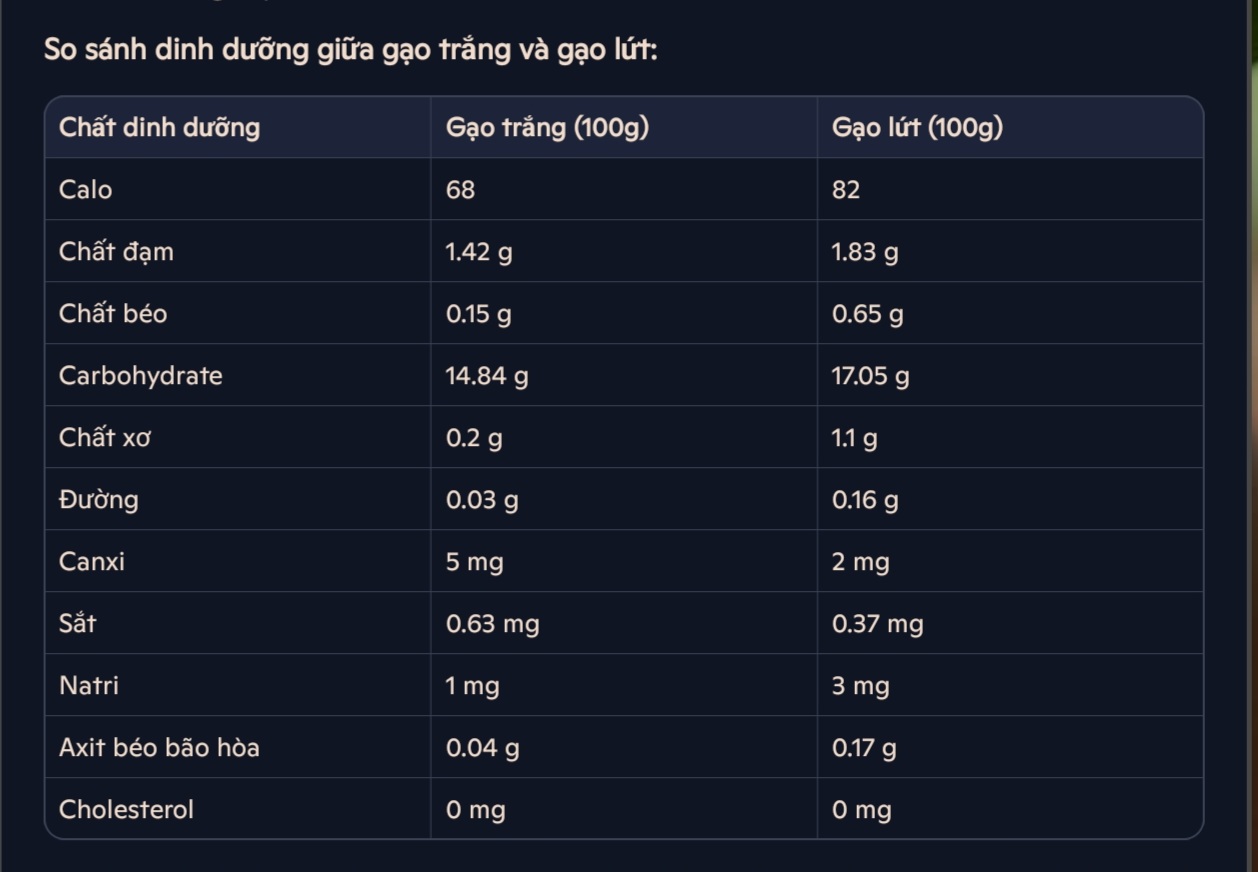
Task: Click the 0.03 g sugar value
Action: pos(482,500)
